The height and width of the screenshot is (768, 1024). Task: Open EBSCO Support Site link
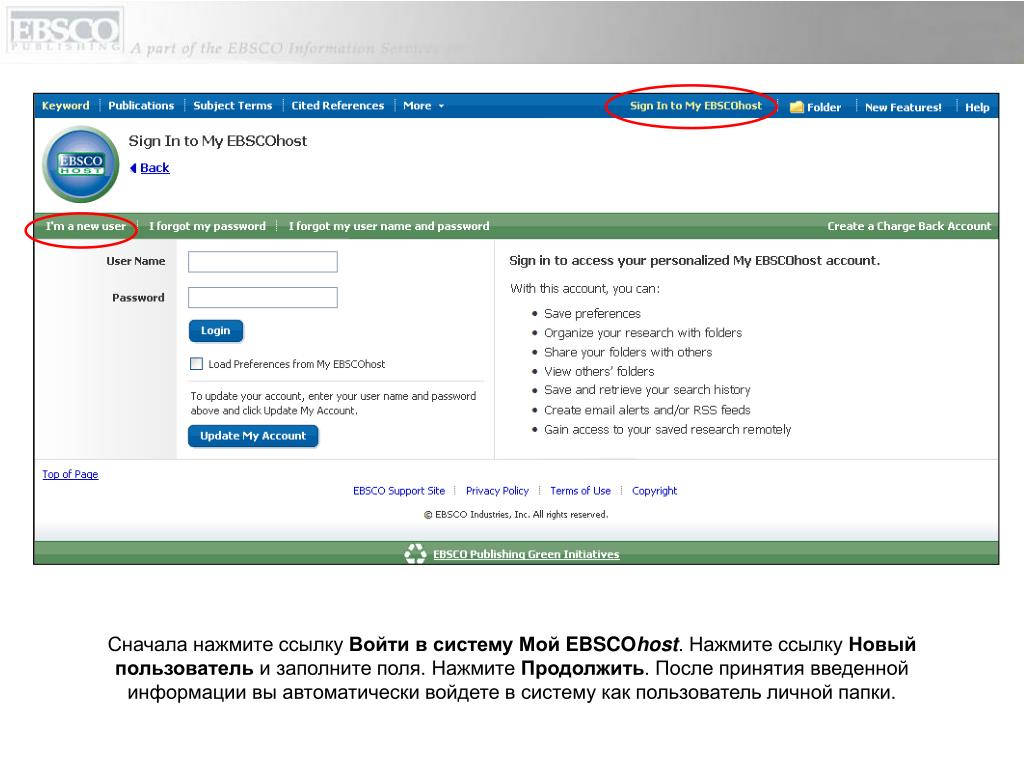399,491
